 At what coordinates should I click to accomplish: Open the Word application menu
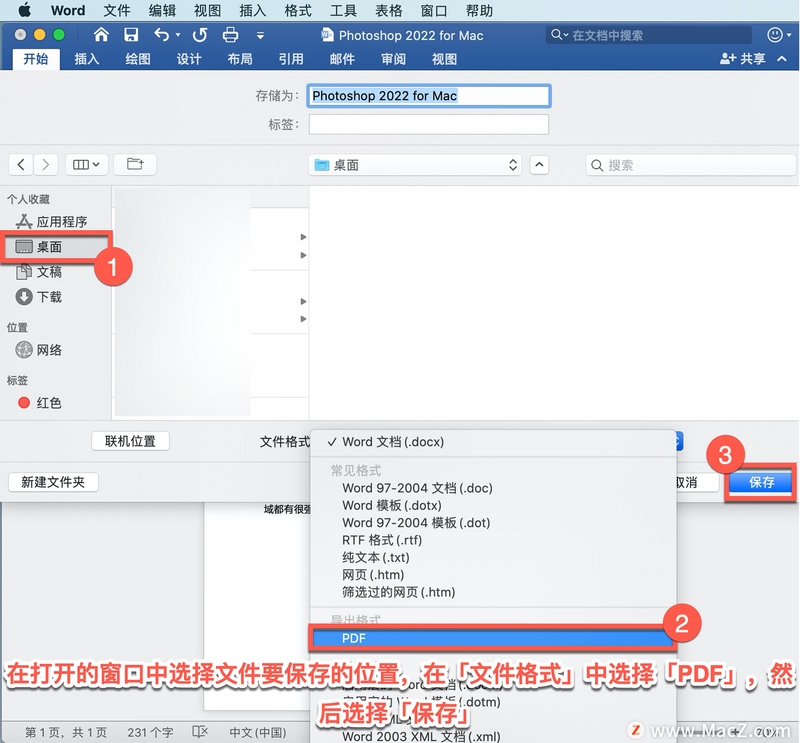[68, 10]
